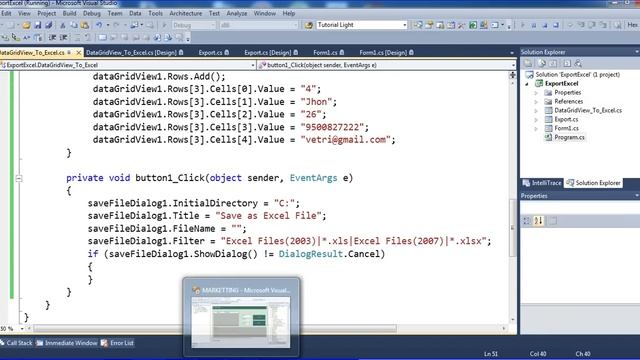Click Solution Explorer View Code icon
Viewport: 640px width, 360px height.
(567, 63)
